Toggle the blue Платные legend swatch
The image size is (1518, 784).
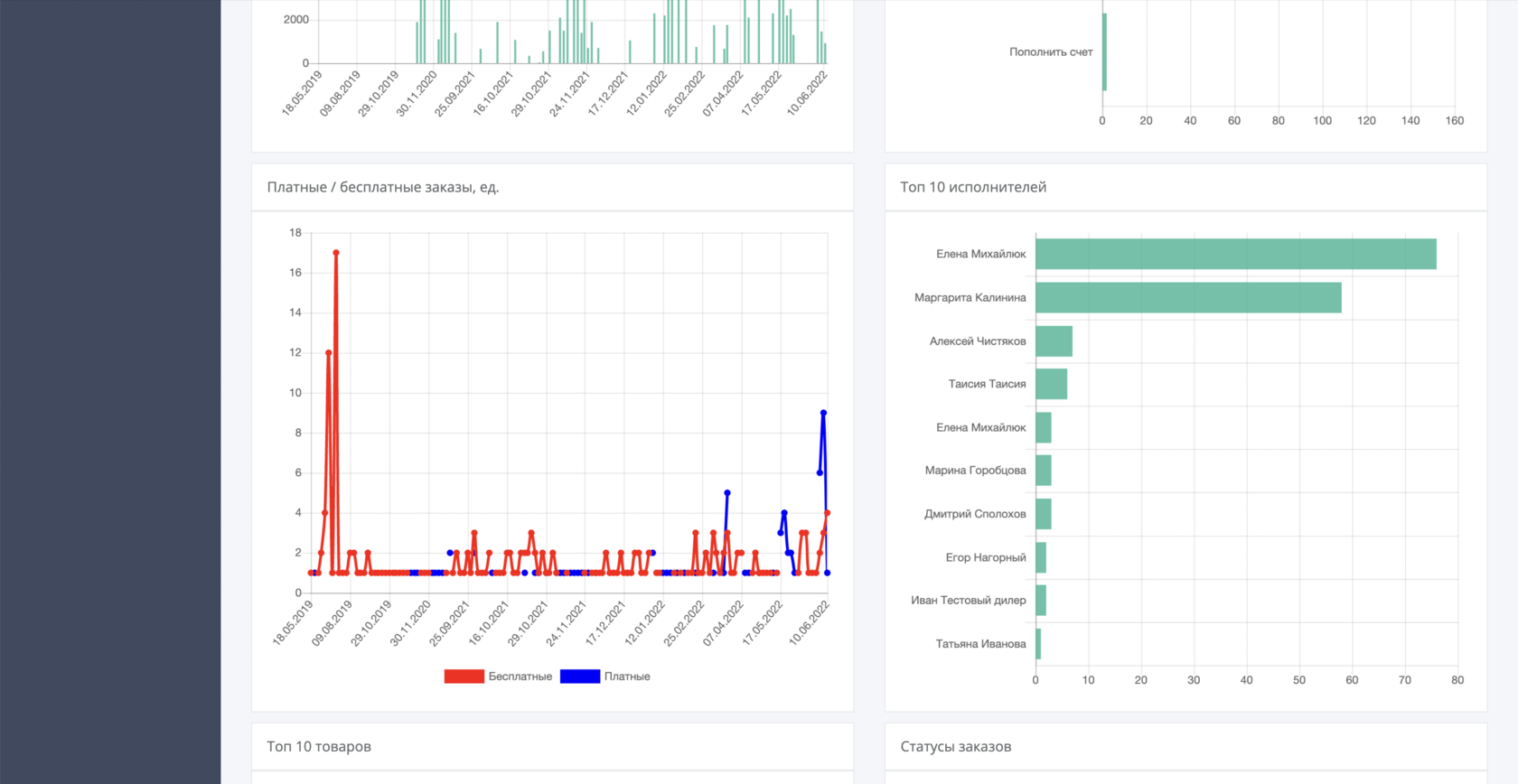580,677
